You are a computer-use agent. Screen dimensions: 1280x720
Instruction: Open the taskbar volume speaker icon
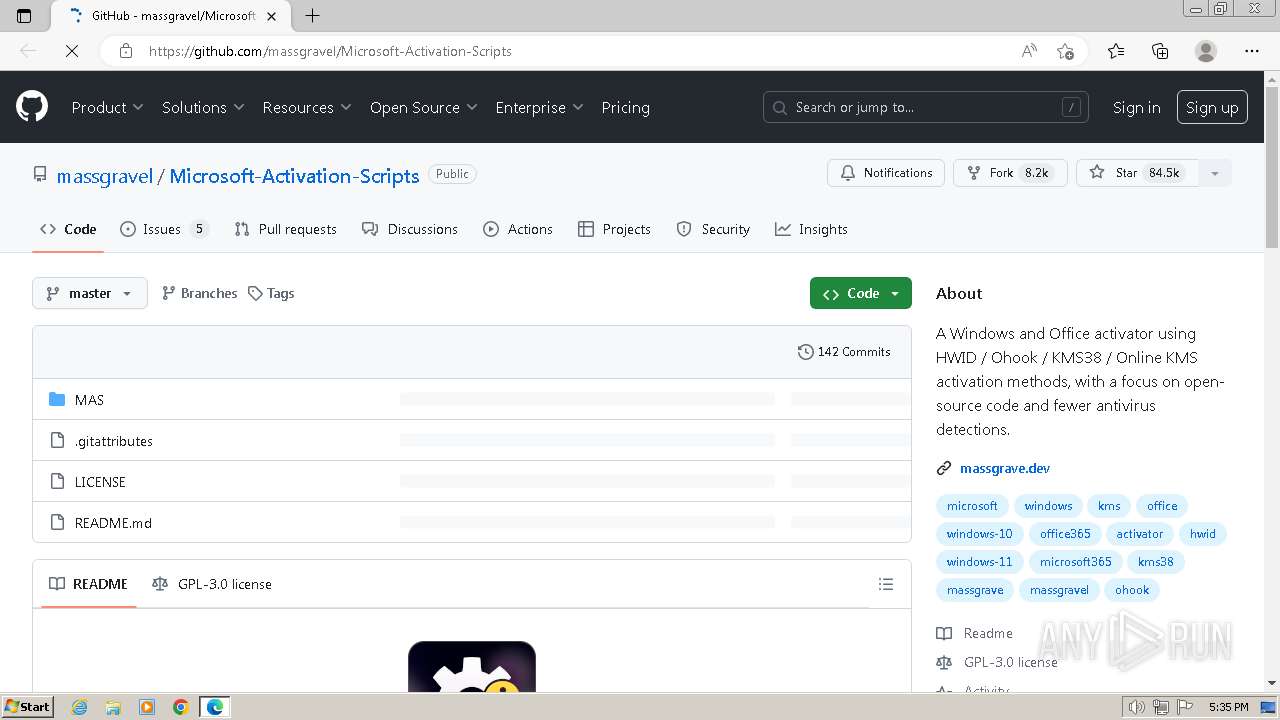click(x=1136, y=707)
